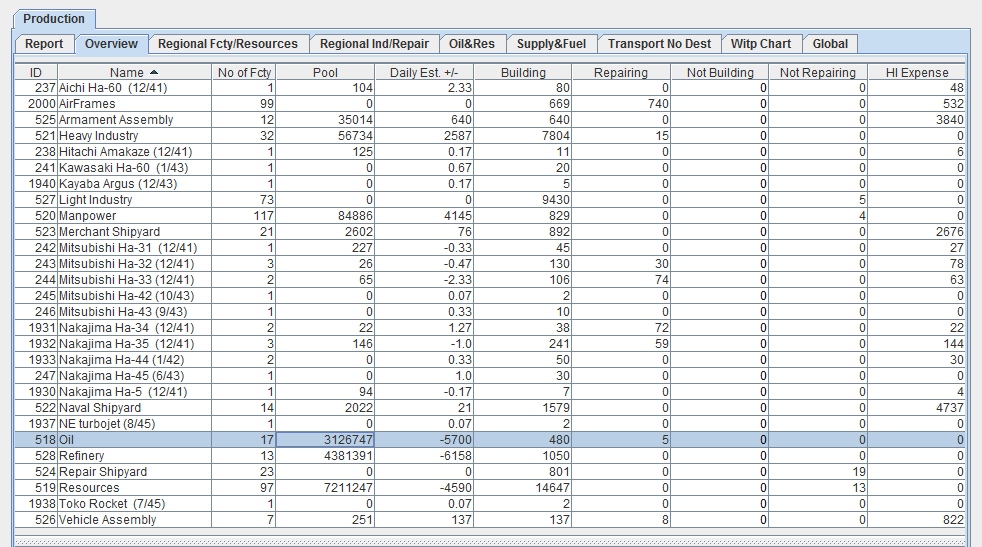Select the NE turbojet (8/45) name

[x=107, y=424]
